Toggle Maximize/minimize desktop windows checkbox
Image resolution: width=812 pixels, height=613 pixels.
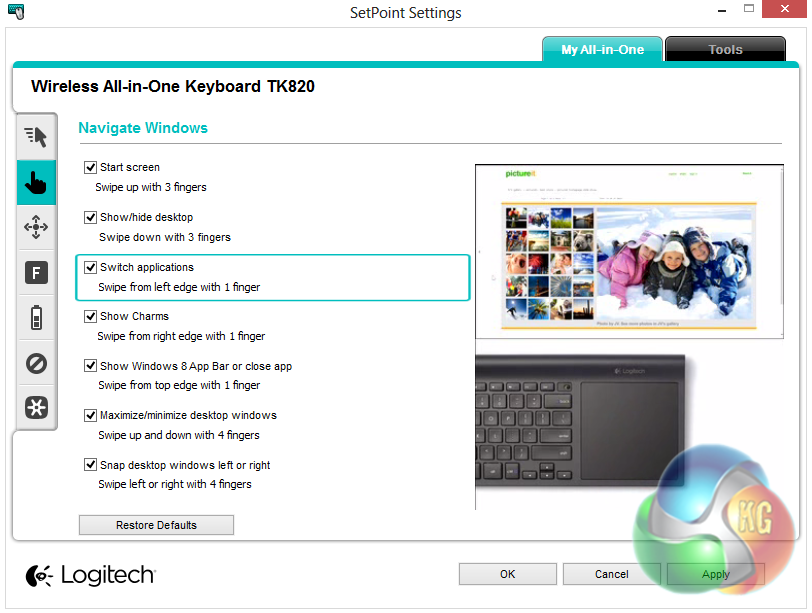[91, 415]
